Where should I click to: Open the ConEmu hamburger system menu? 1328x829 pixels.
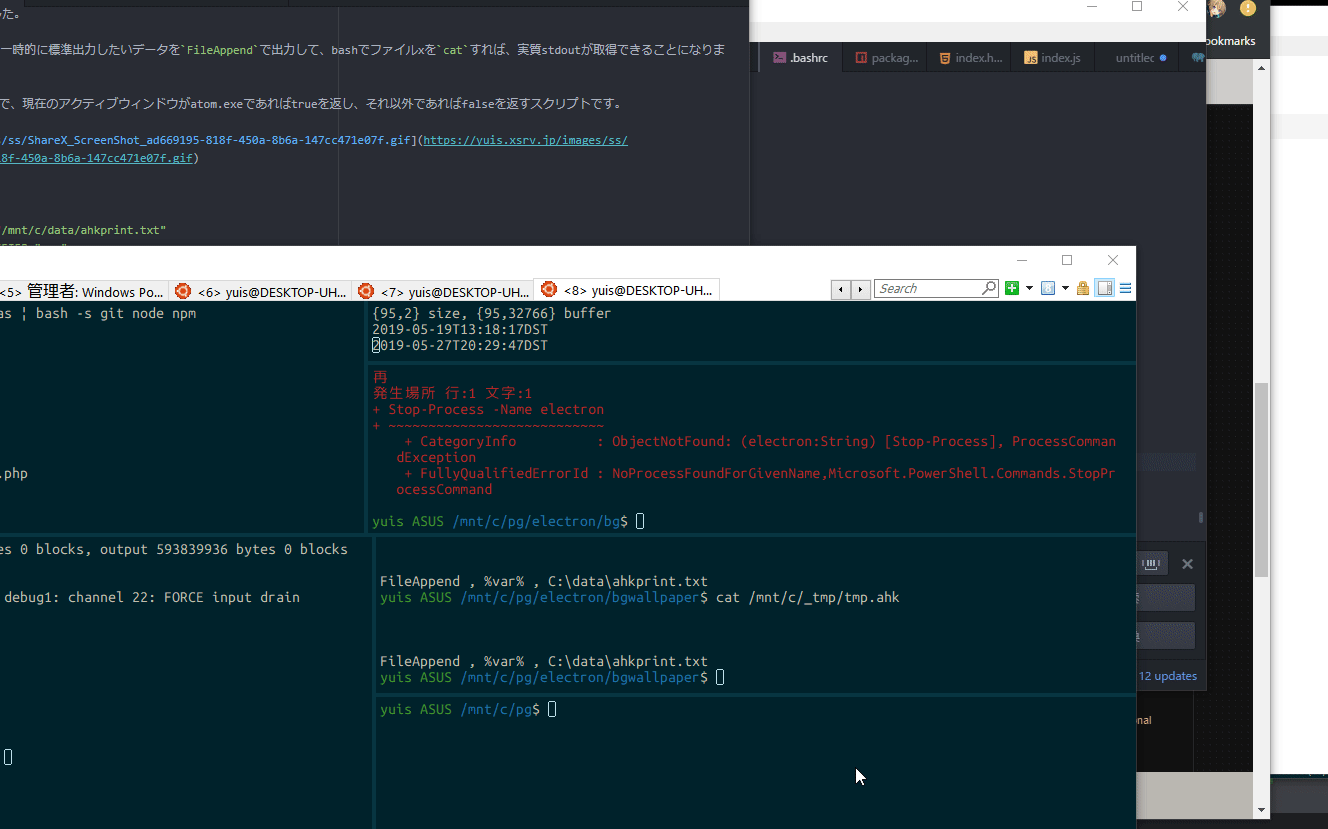(x=1125, y=289)
